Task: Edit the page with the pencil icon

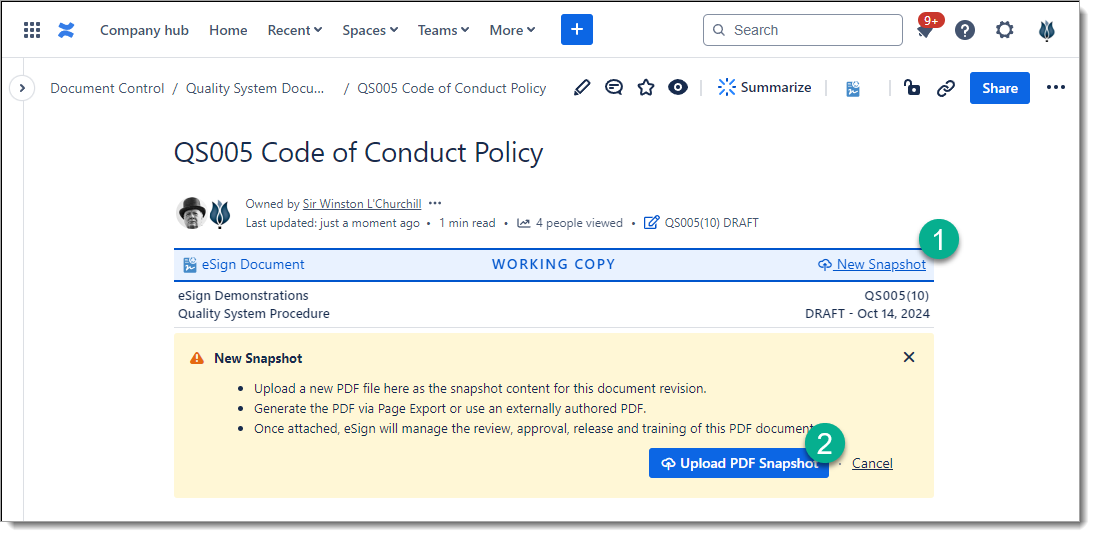Action: click(582, 88)
